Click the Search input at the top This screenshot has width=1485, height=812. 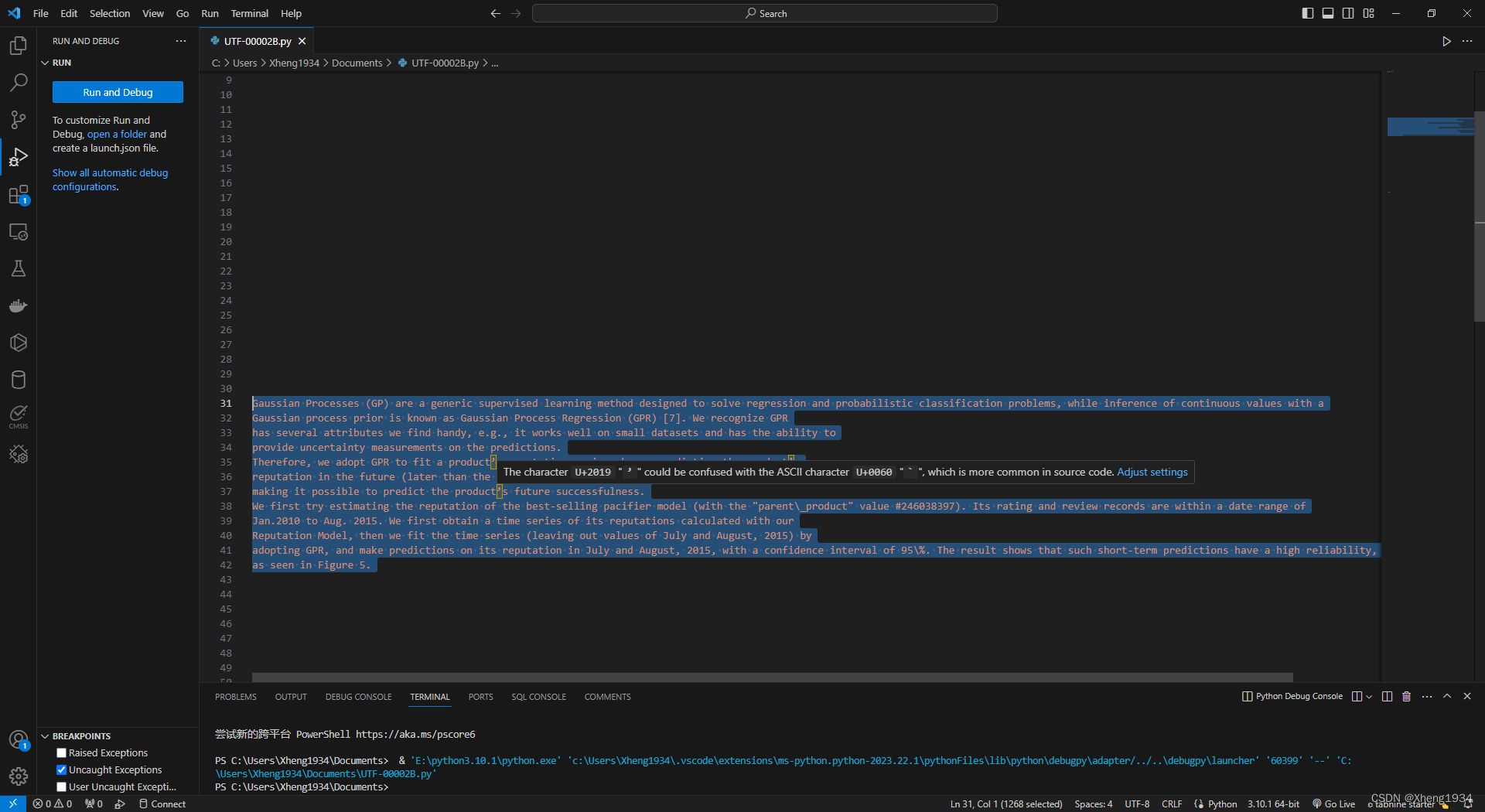[764, 13]
